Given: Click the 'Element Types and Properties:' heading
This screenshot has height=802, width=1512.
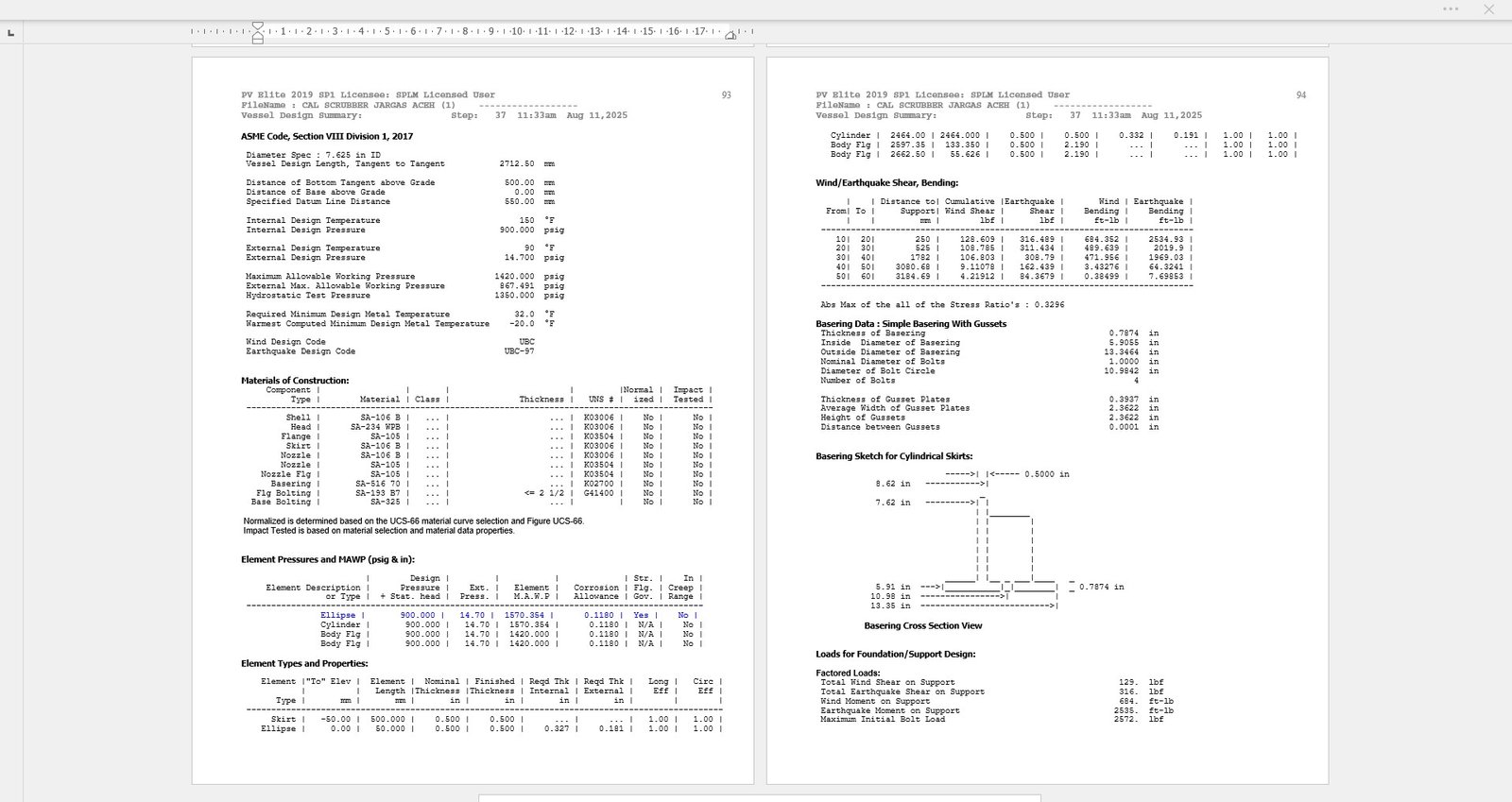Looking at the screenshot, I should (x=304, y=664).
